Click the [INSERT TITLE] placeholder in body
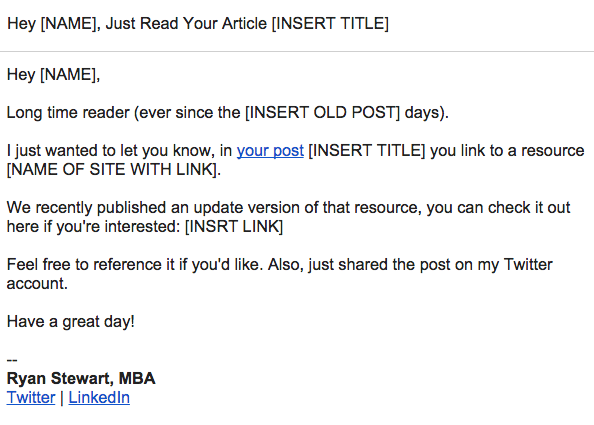Image resolution: width=594 pixels, height=425 pixels. (367, 151)
